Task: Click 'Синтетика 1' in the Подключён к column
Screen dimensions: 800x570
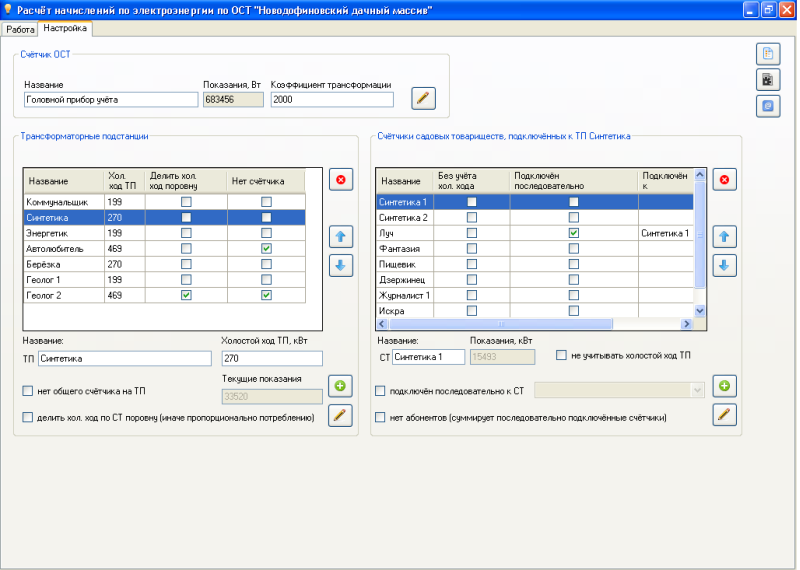Action: [665, 233]
